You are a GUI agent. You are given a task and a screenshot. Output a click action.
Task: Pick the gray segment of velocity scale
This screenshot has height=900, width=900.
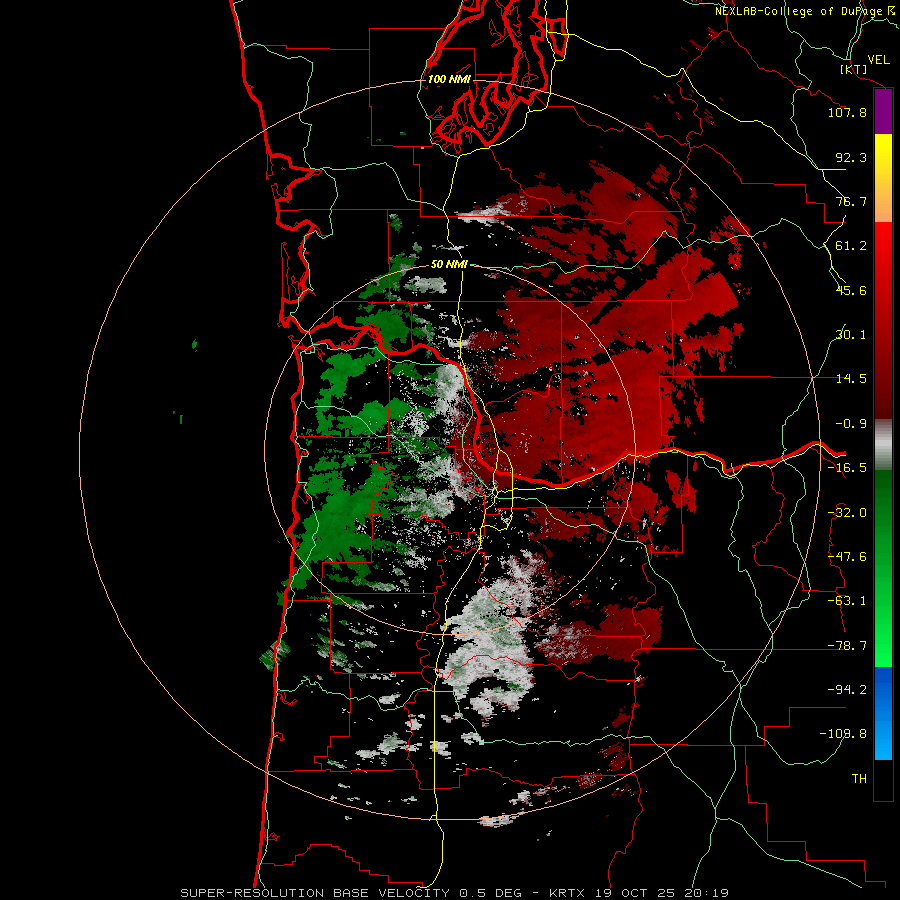pos(883,444)
